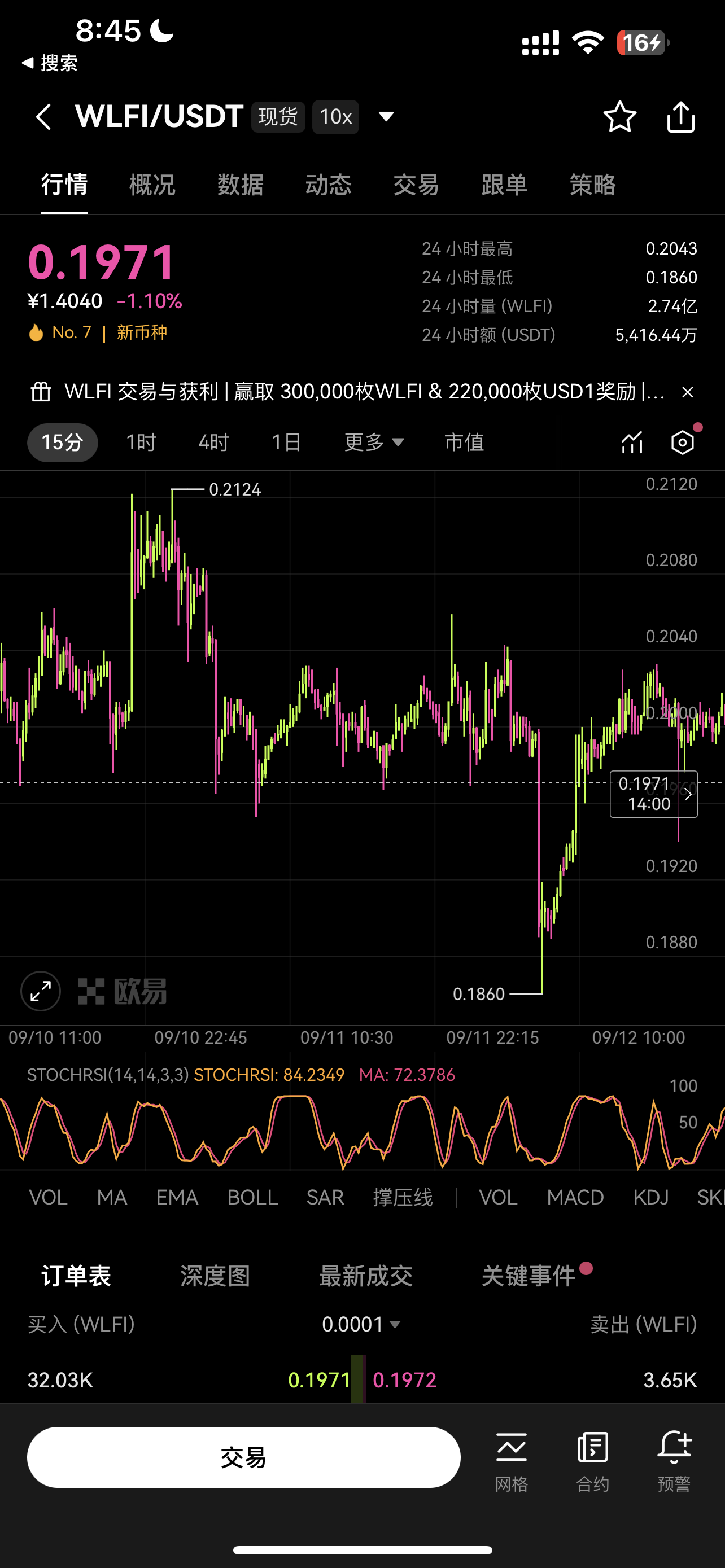The image size is (725, 1568).
Task: Open the 0.0001 price precision dropdown
Action: 361,1325
